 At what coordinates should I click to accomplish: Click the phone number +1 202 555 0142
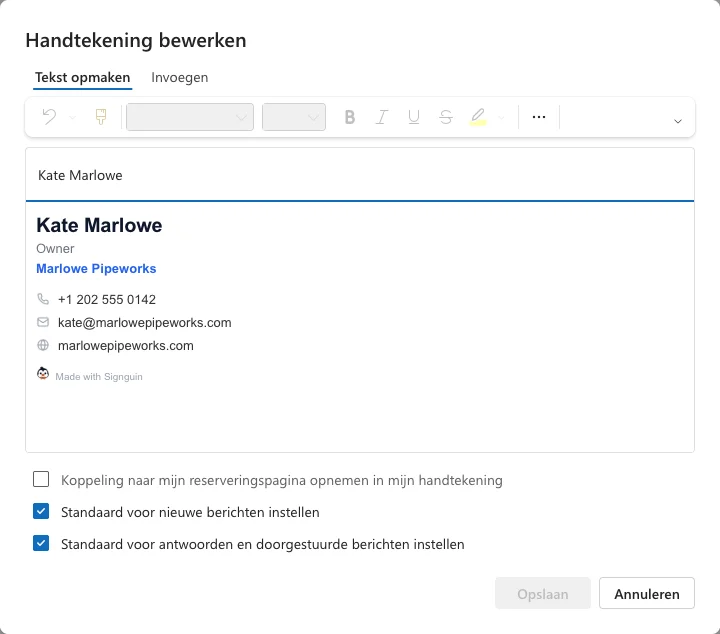pyautogui.click(x=107, y=299)
